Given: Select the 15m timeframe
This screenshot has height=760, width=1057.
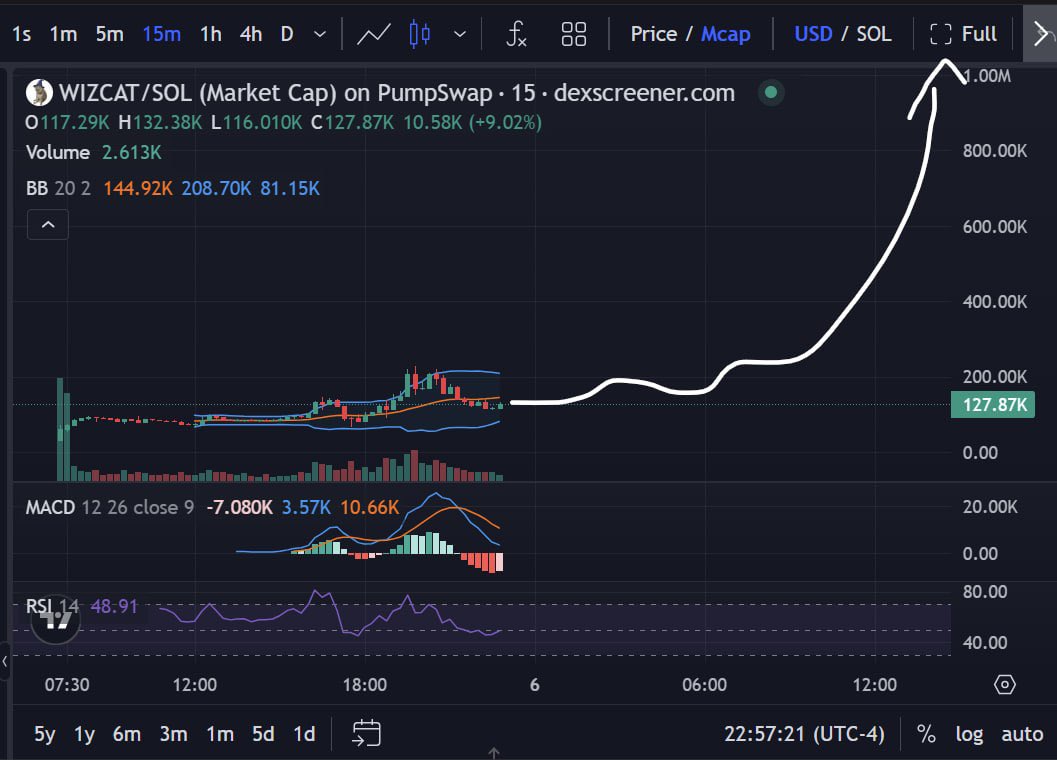Looking at the screenshot, I should click(x=162, y=34).
